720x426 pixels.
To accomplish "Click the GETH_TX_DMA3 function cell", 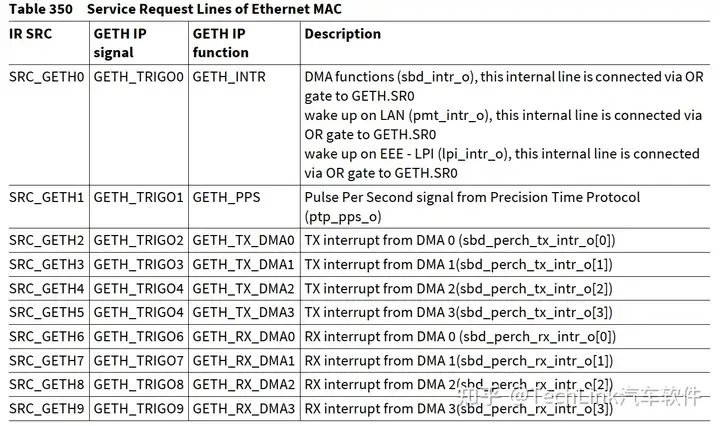I will click(244, 313).
